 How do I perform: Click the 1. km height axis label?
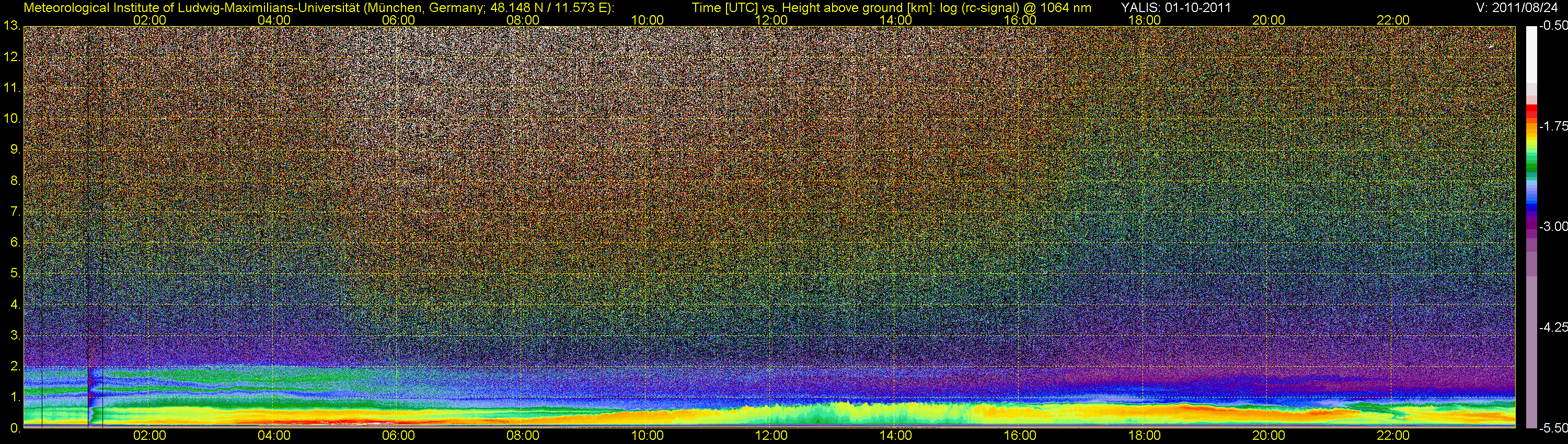coord(15,397)
